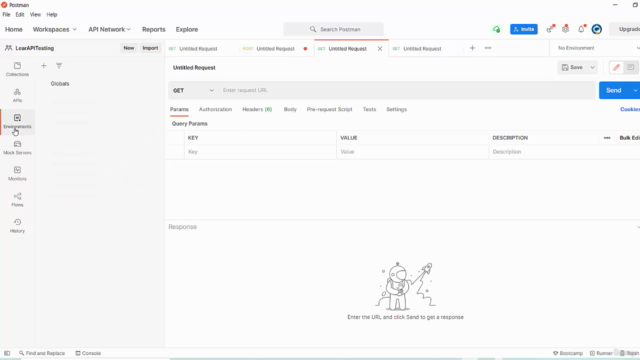Toggle sidebar with bottom-left icon
This screenshot has width=640, height=360.
[7, 353]
